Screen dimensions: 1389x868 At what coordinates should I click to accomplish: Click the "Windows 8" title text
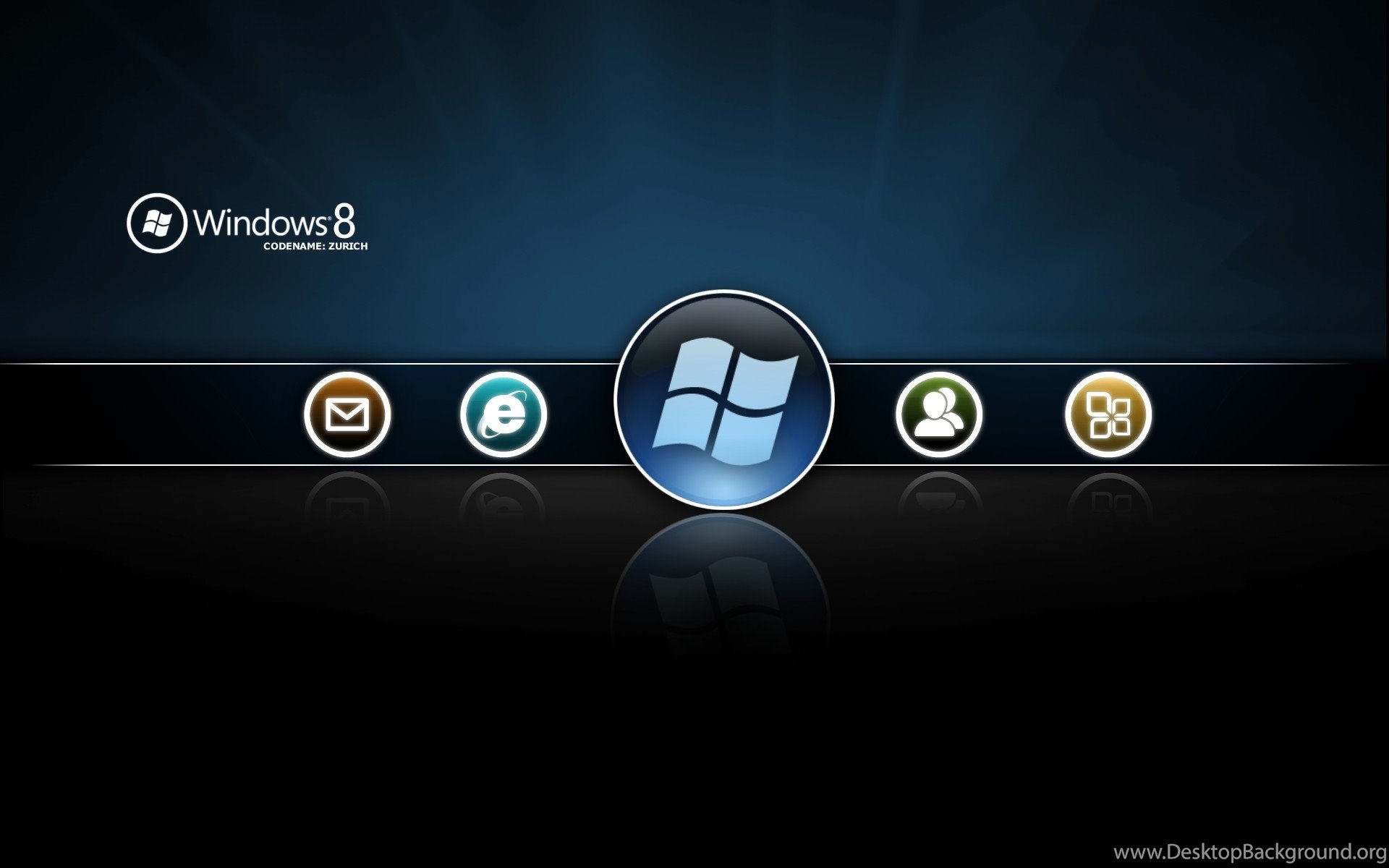pos(275,222)
